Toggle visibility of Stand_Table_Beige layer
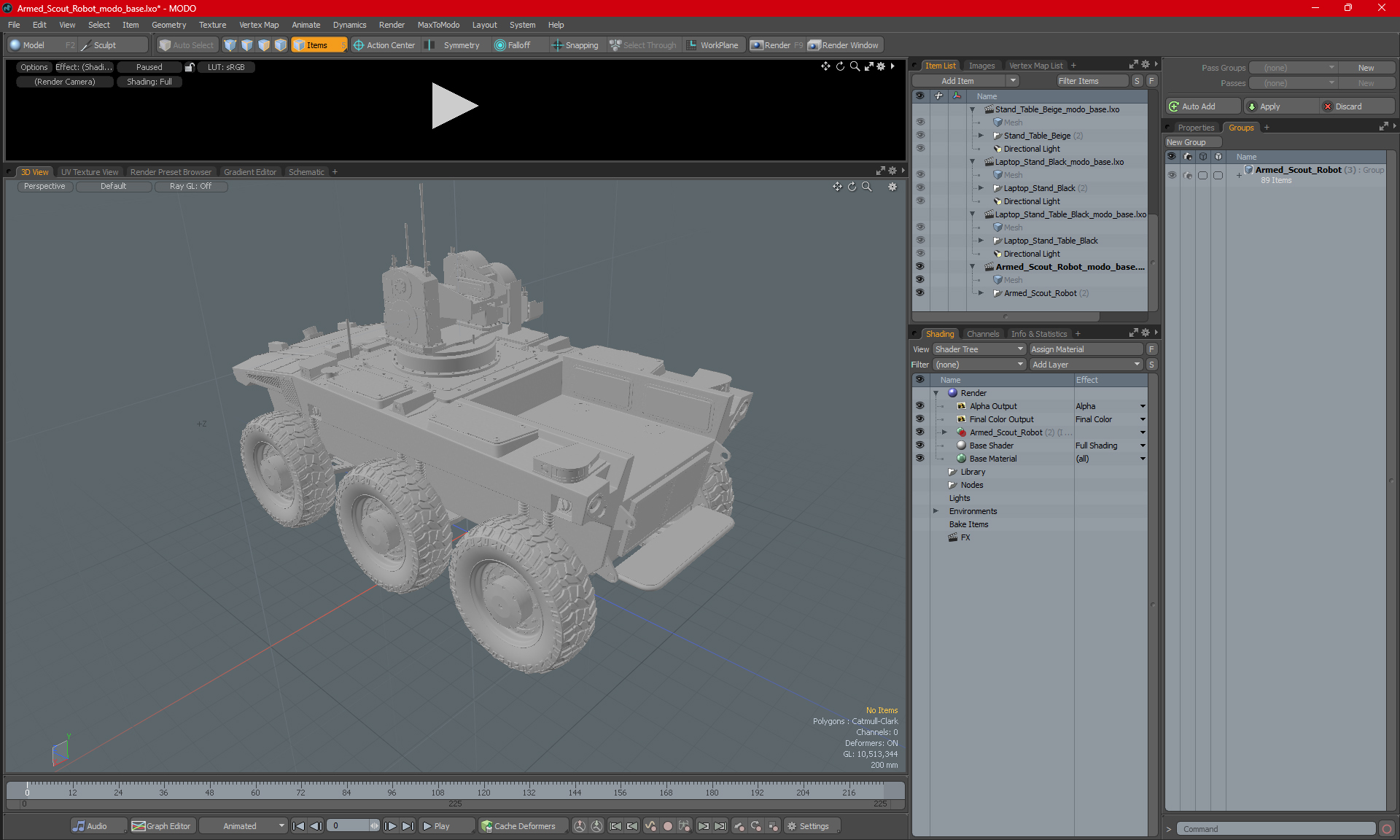Image resolution: width=1400 pixels, height=840 pixels. coord(920,135)
